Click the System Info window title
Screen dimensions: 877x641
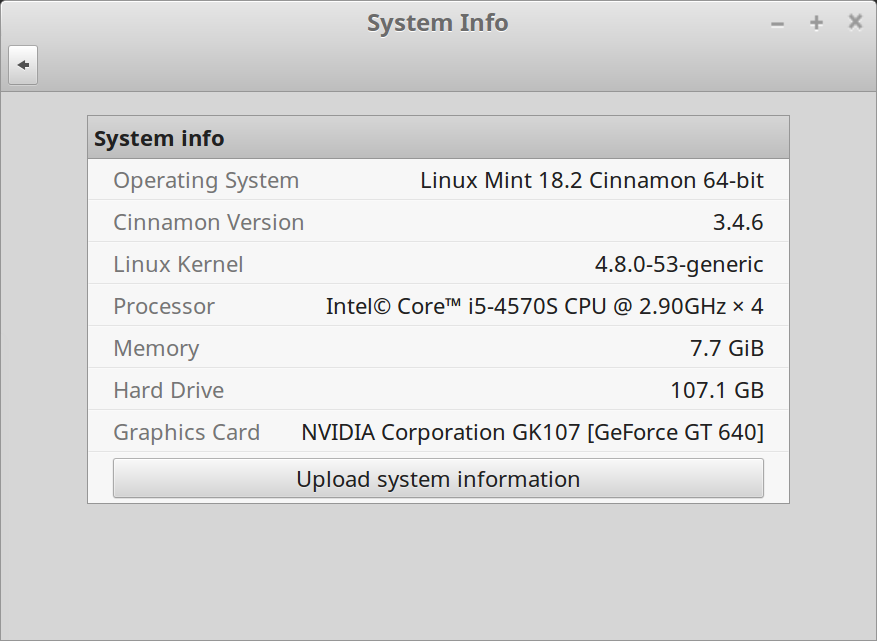pyautogui.click(x=437, y=23)
